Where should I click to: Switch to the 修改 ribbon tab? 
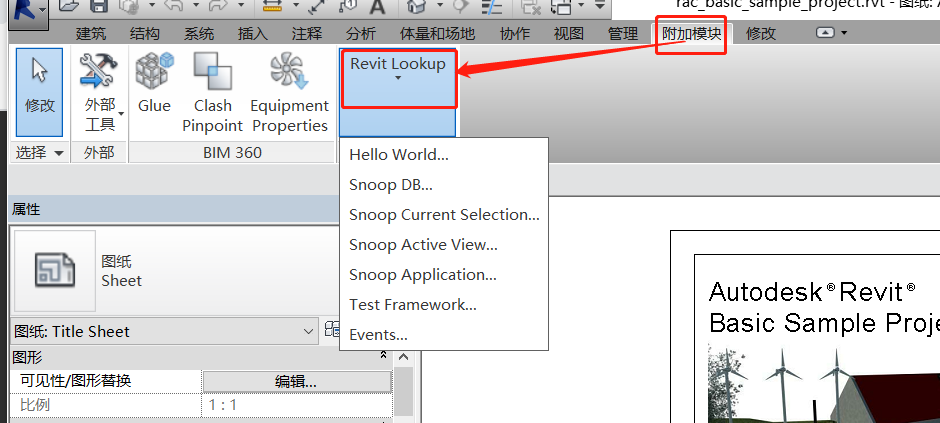pos(761,34)
